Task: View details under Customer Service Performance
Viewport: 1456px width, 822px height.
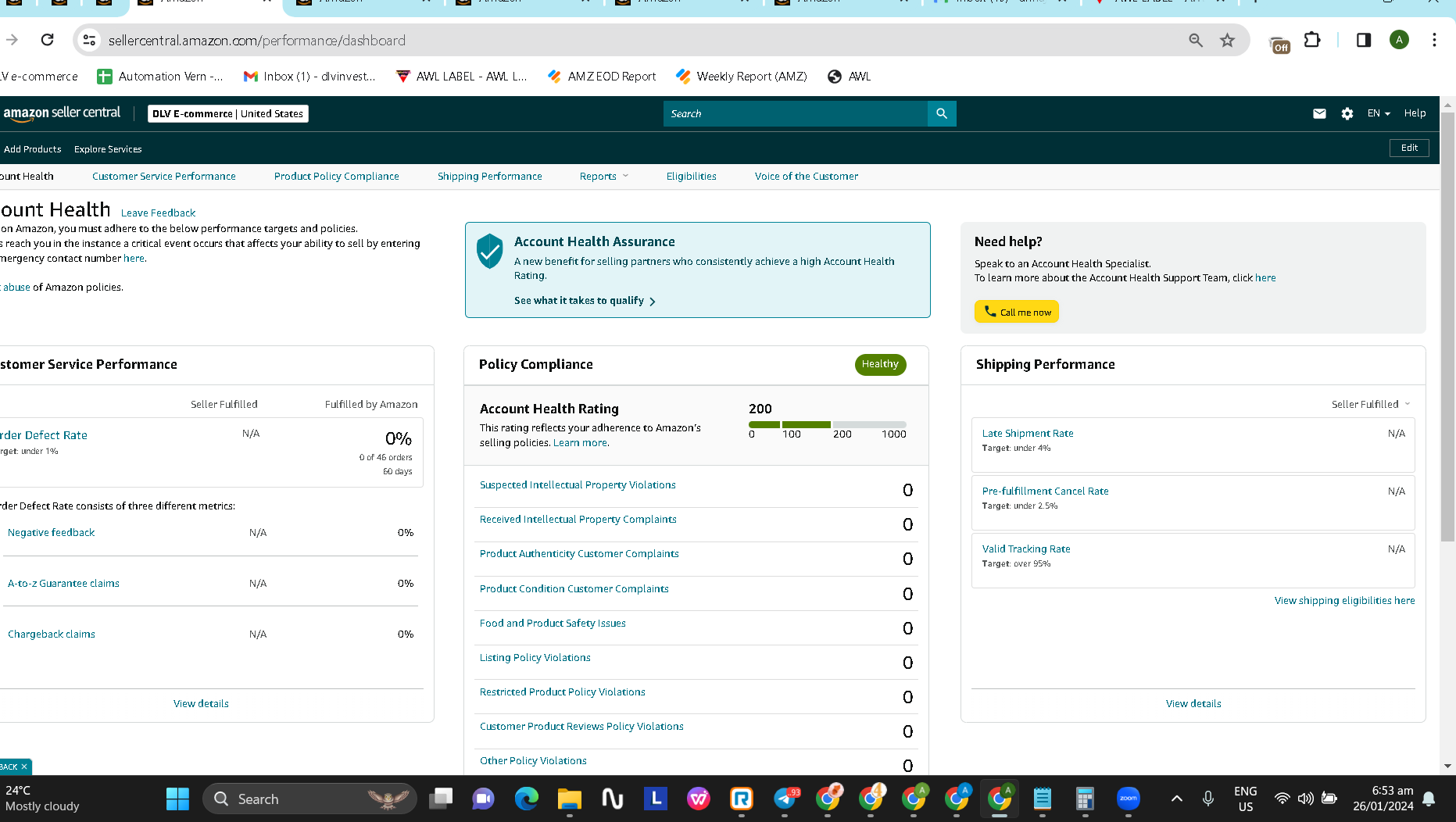Action: 201,704
